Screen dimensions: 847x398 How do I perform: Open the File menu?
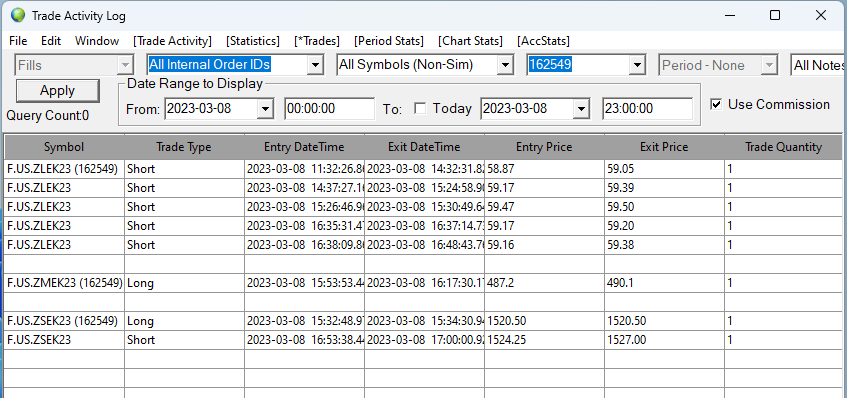[18, 41]
